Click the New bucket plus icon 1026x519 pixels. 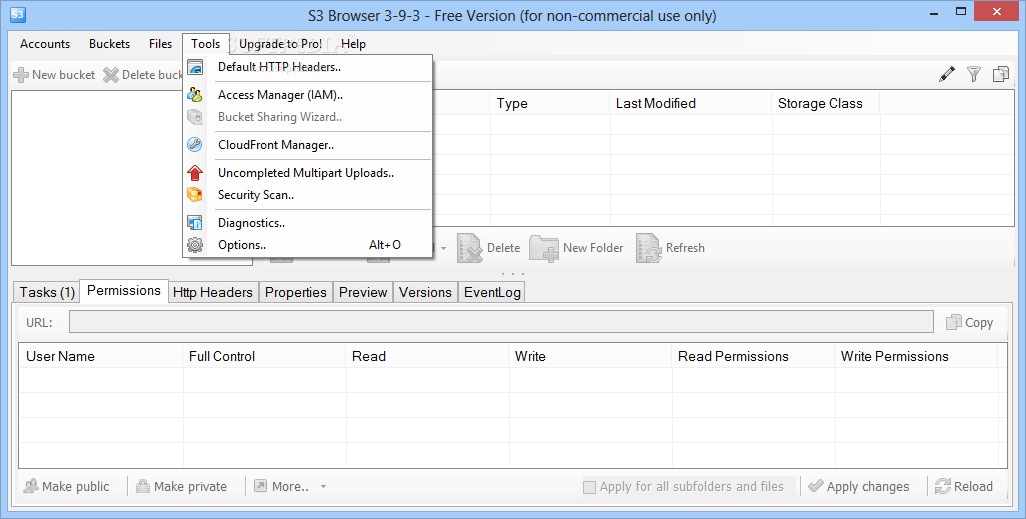pyautogui.click(x=21, y=75)
